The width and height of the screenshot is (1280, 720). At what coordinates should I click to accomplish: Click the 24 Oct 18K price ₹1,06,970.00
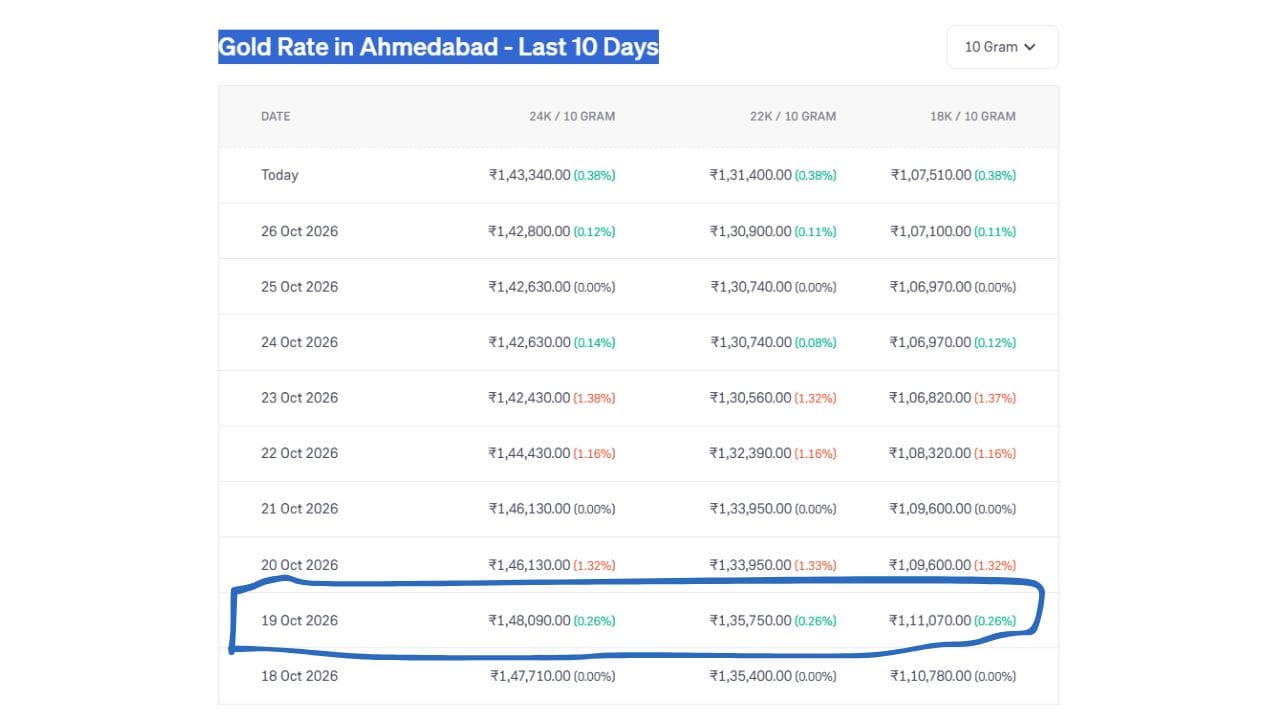tap(930, 342)
